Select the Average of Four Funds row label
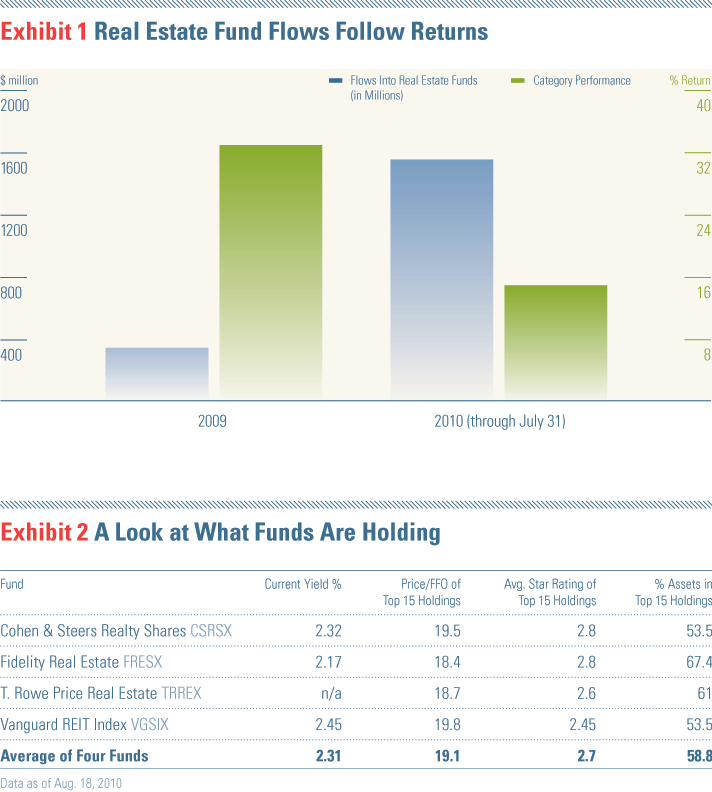 74,755
